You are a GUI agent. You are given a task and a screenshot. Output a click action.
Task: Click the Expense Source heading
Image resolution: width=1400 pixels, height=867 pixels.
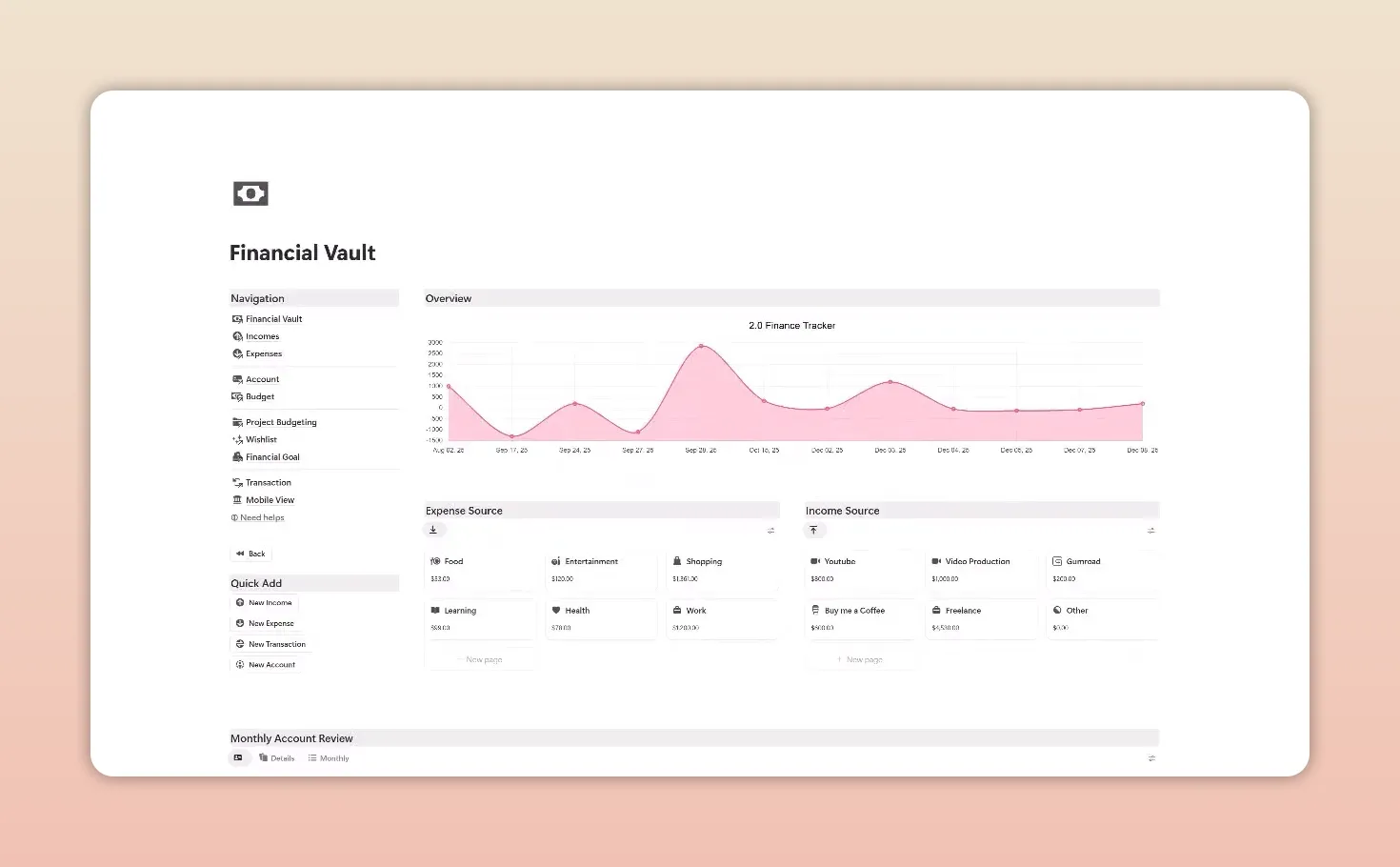[x=464, y=511]
